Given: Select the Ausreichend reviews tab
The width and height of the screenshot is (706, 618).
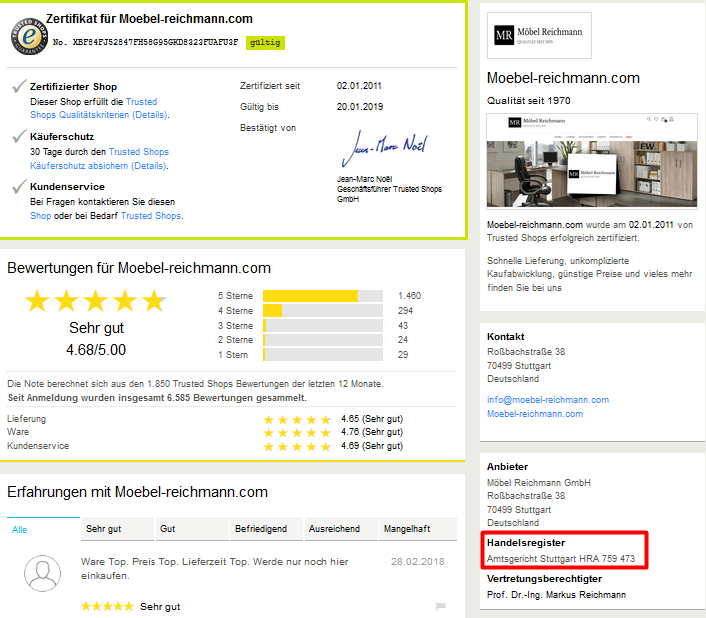Looking at the screenshot, I should 341,529.
